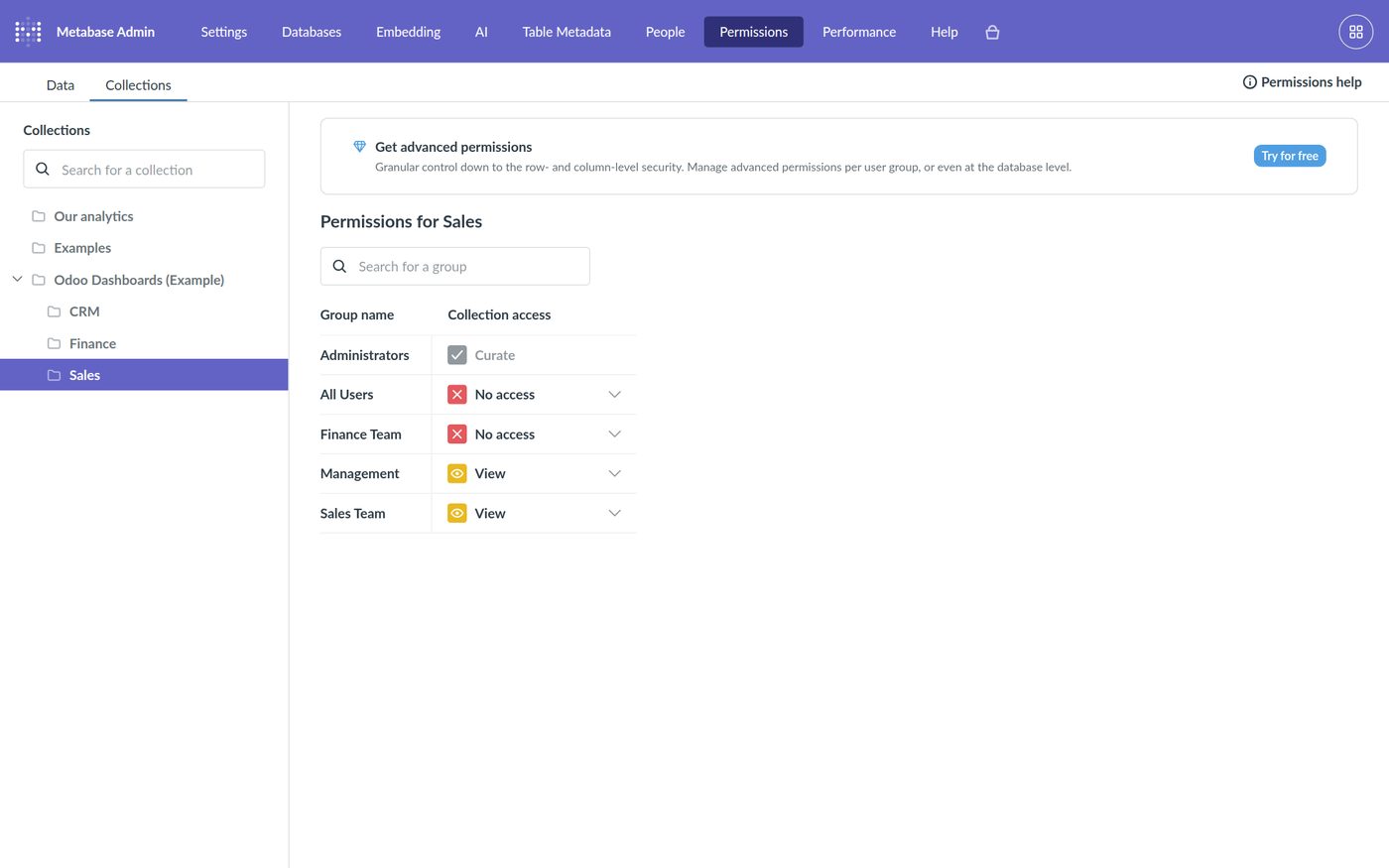Collapse the Odoo Dashboards (Example) tree node
Viewport: 1389px width, 868px height.
(17, 280)
